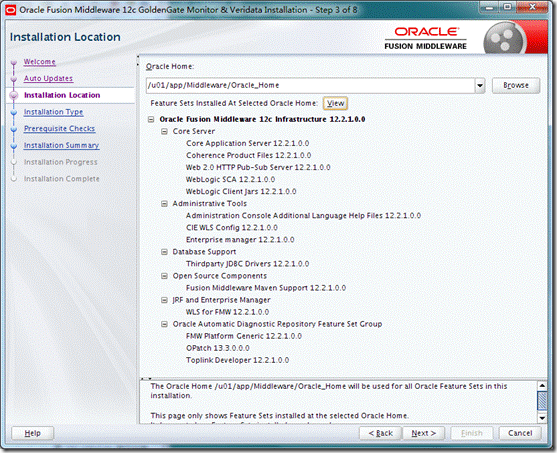Jump to Prerequisite Checks step

coord(59,129)
